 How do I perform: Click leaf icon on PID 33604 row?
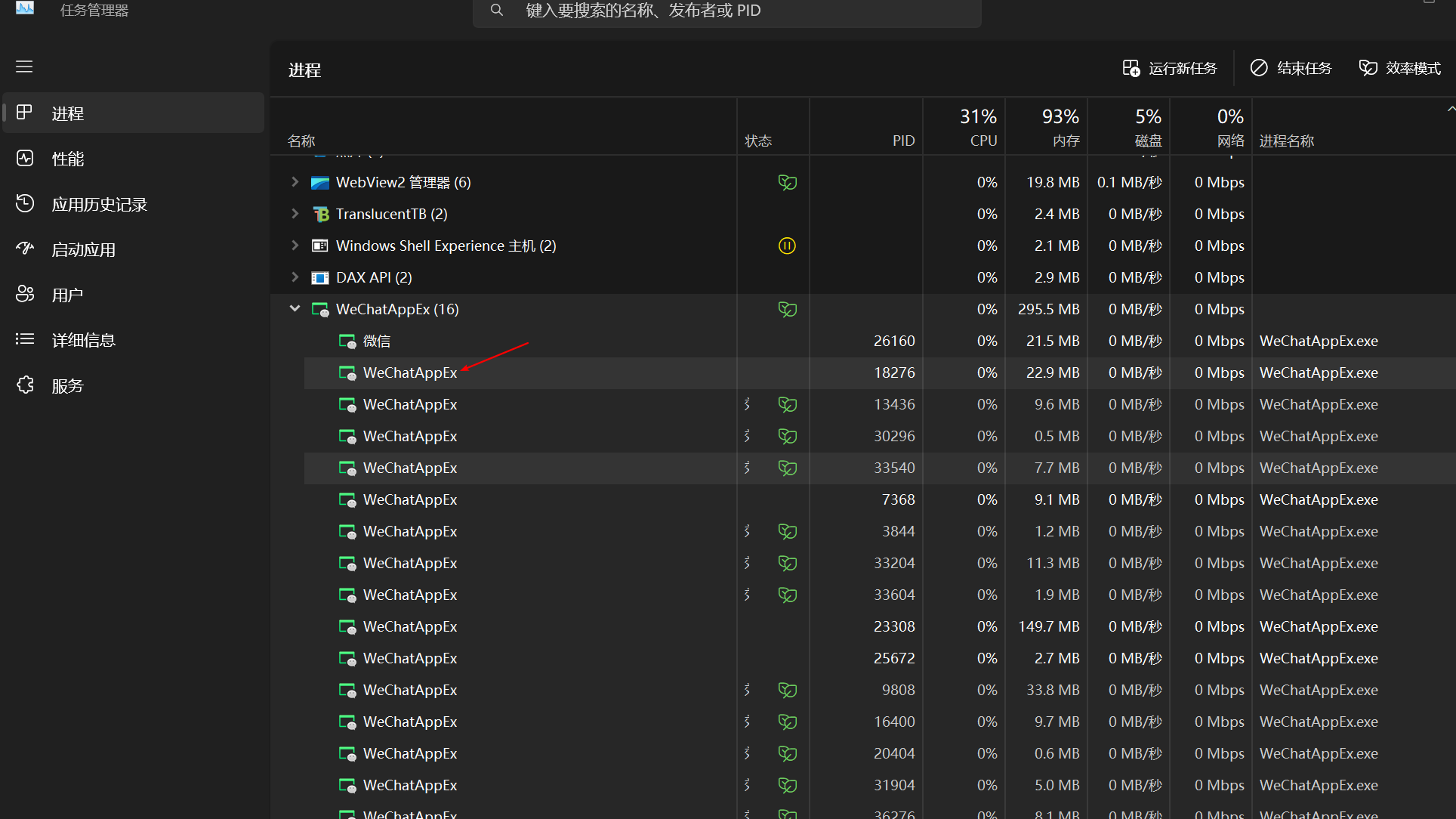point(788,595)
